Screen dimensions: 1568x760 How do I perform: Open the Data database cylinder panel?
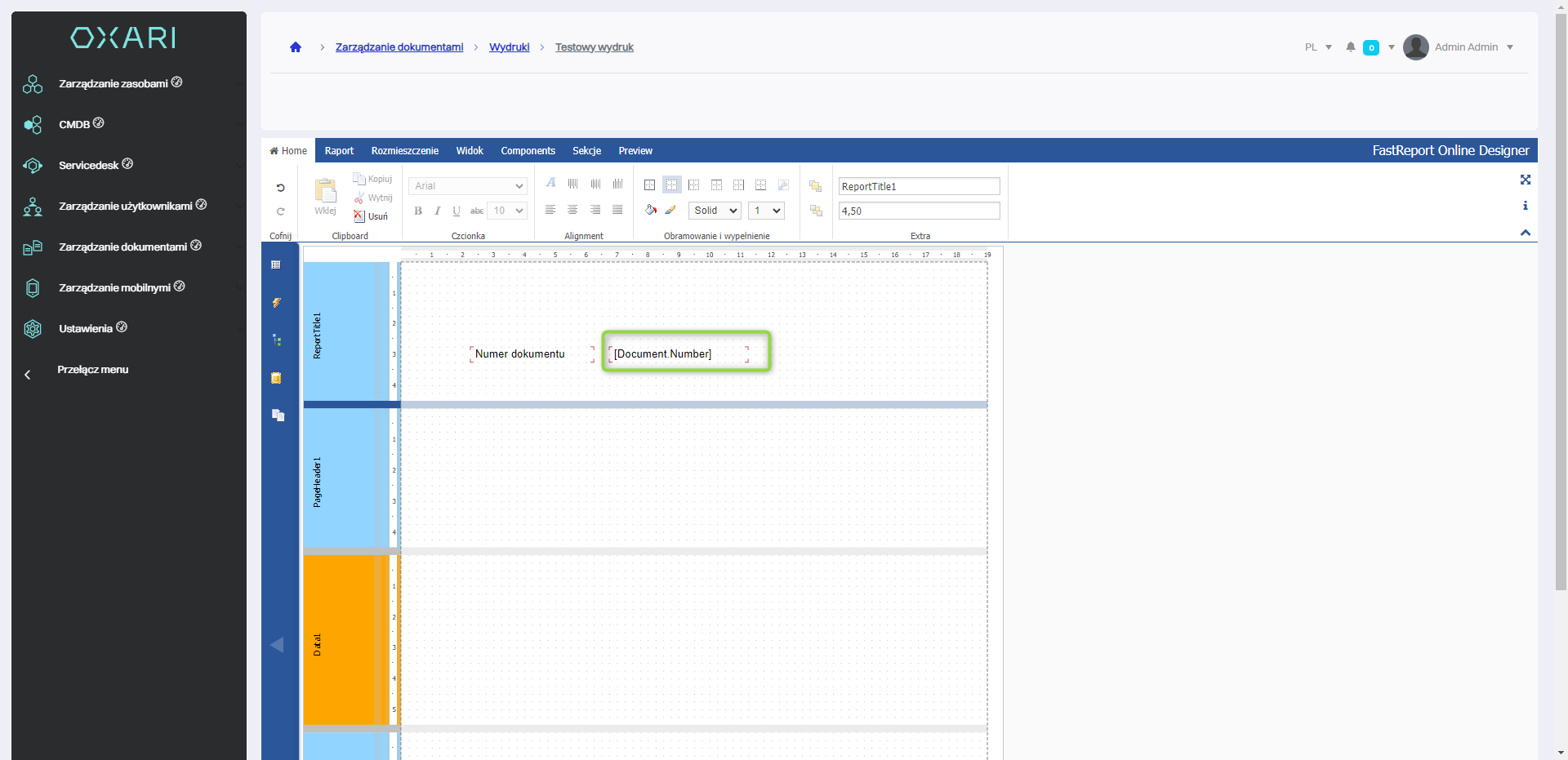(x=277, y=378)
